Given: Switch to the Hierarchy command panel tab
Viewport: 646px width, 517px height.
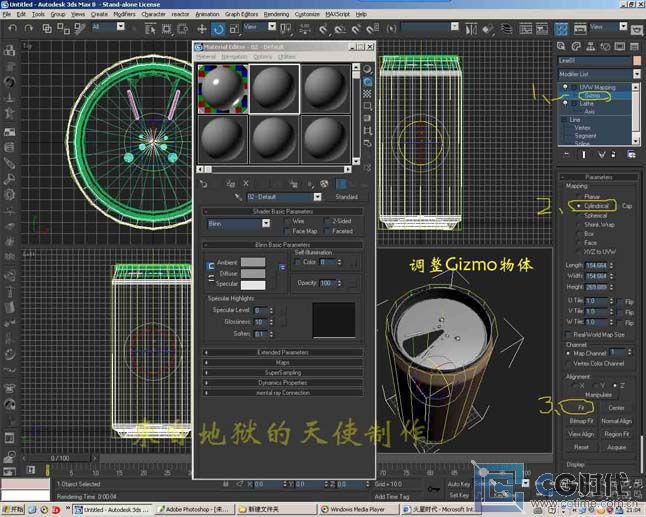Looking at the screenshot, I should coord(590,46).
